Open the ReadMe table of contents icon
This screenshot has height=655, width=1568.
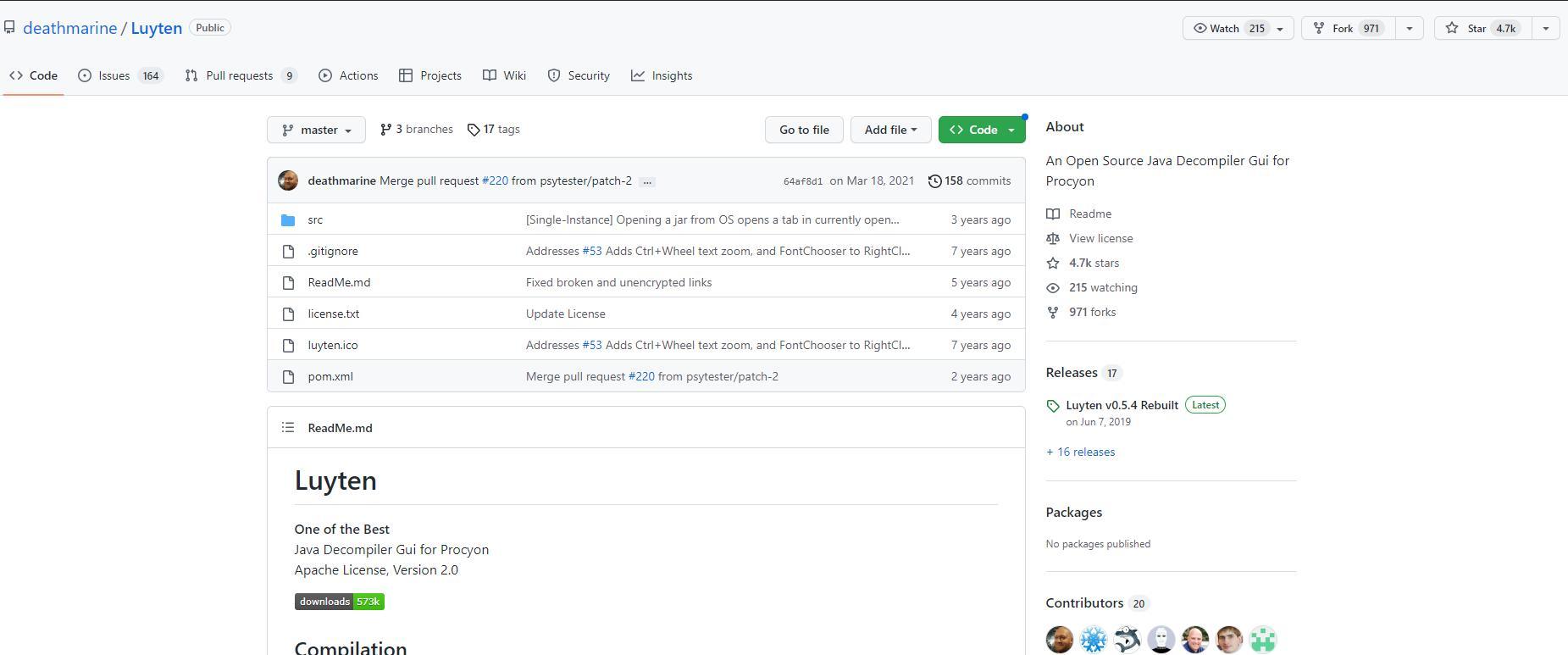(288, 427)
